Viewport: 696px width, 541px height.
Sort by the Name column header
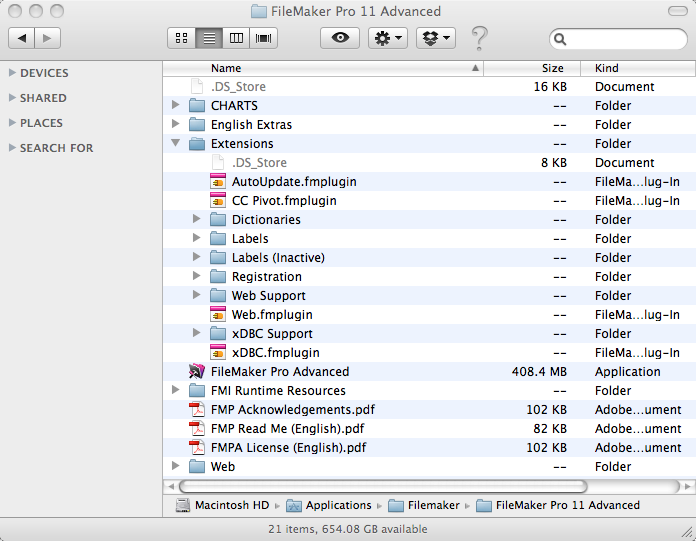323,68
